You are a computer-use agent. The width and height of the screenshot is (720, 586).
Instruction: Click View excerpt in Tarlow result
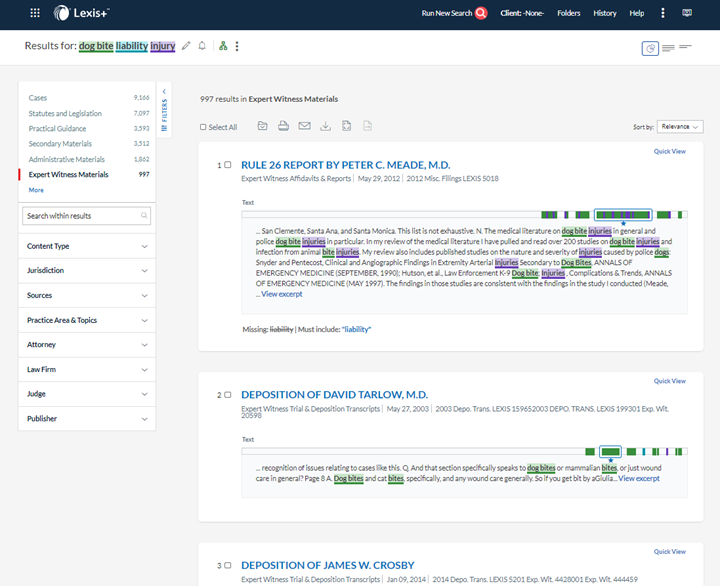point(639,479)
